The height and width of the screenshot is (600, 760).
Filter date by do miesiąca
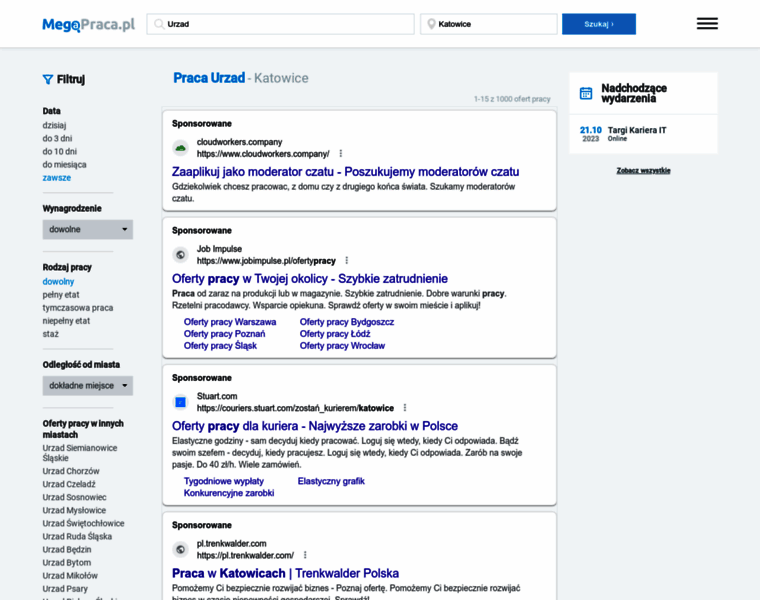(64, 165)
